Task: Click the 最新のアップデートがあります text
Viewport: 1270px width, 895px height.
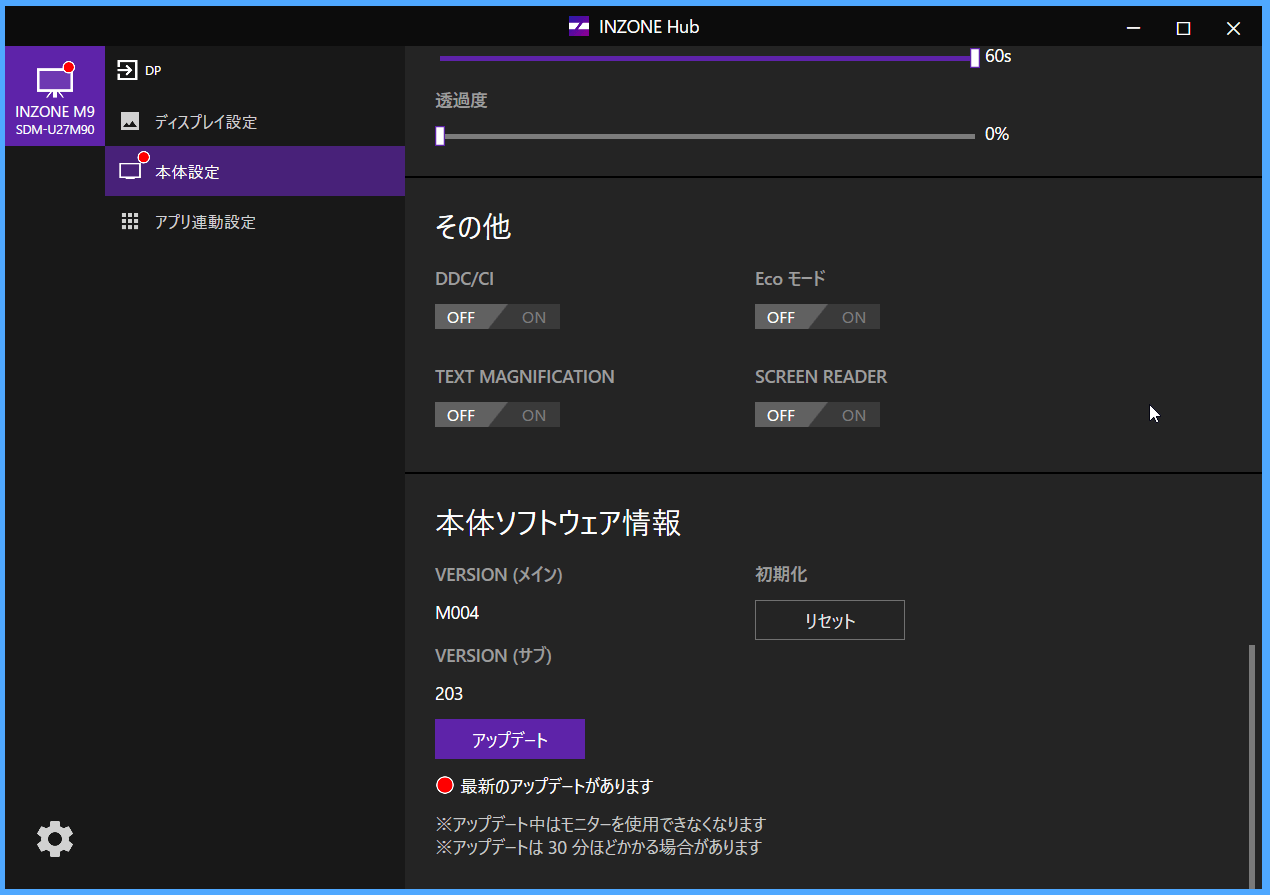Action: [557, 786]
